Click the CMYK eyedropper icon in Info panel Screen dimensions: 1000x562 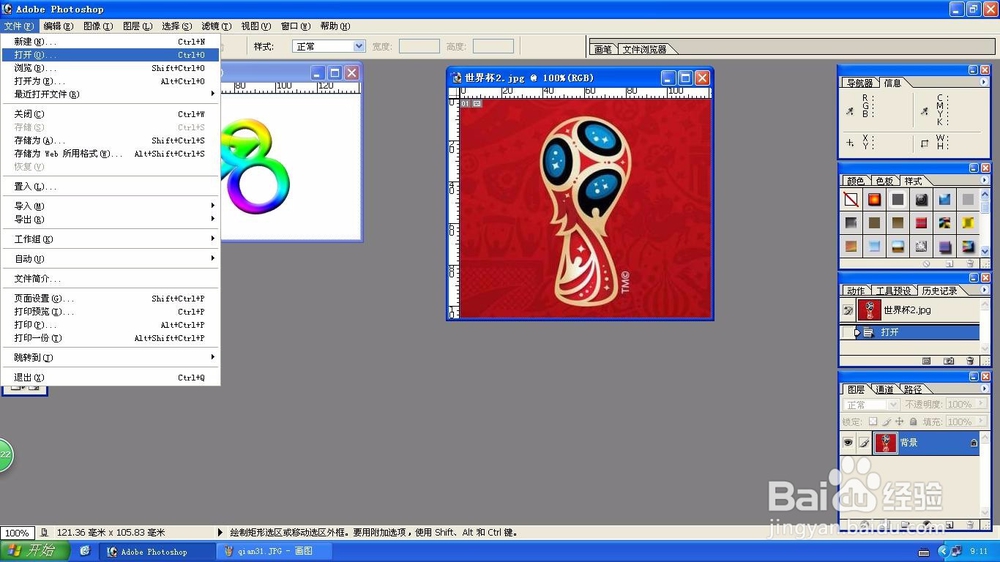coord(925,110)
